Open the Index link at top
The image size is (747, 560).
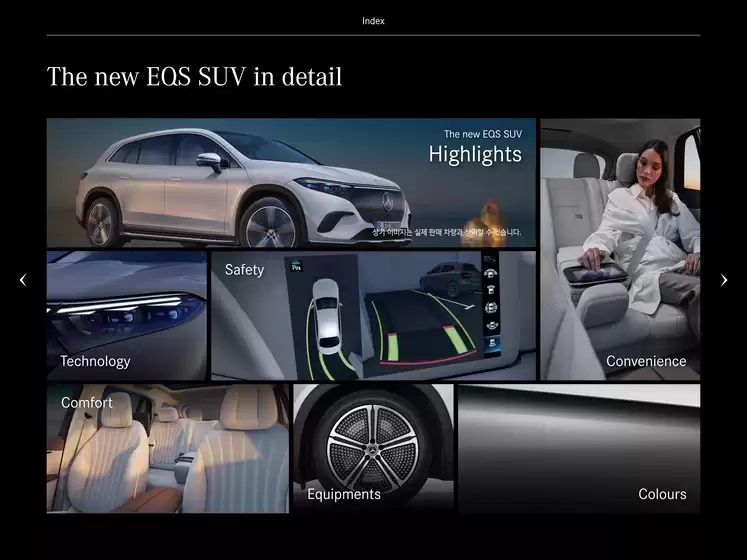coord(373,21)
